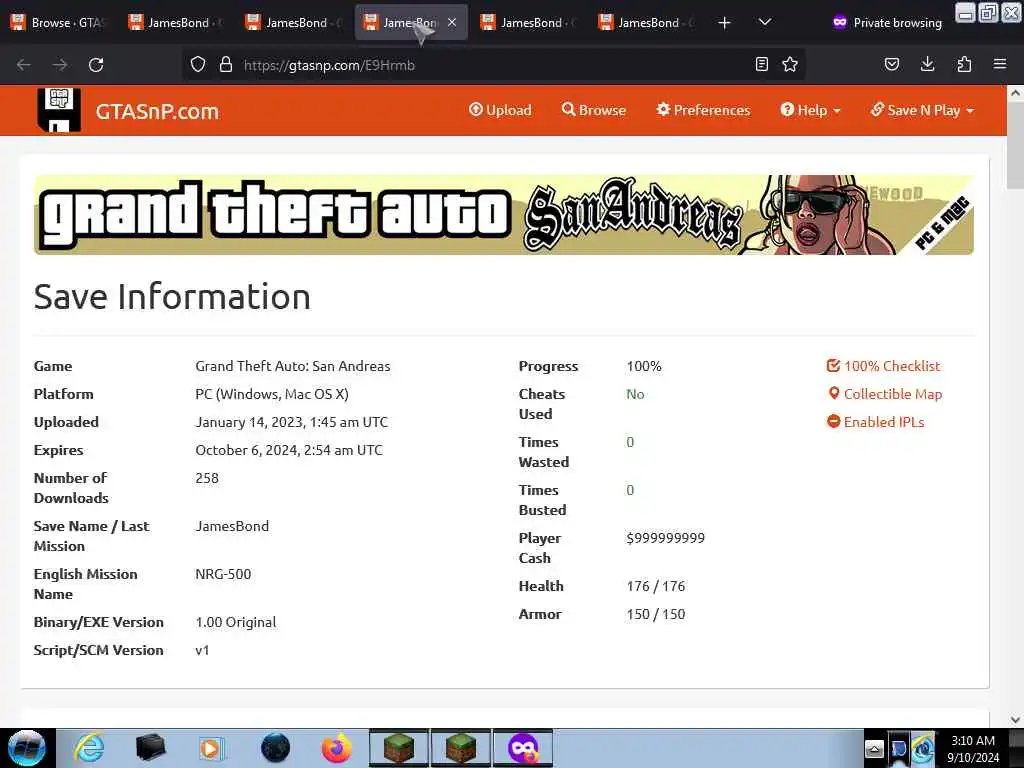Go back to previous page
1024x768 pixels.
click(24, 65)
